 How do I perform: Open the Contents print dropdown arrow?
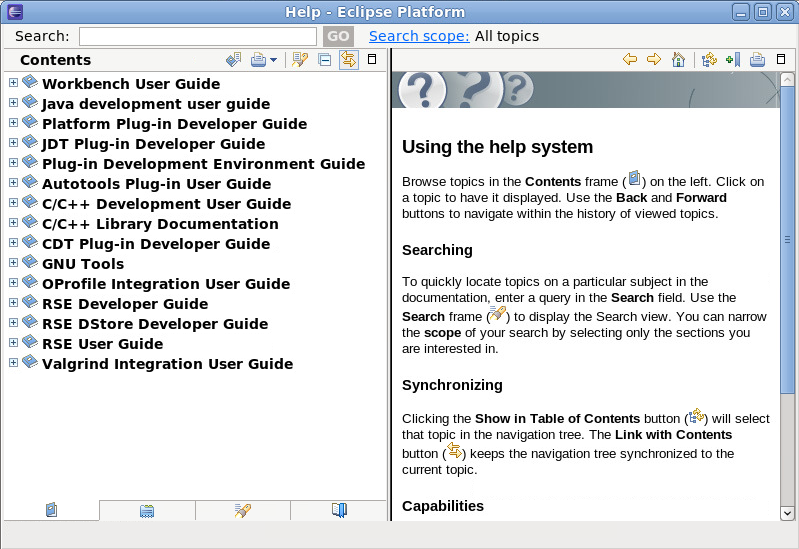tap(273, 61)
